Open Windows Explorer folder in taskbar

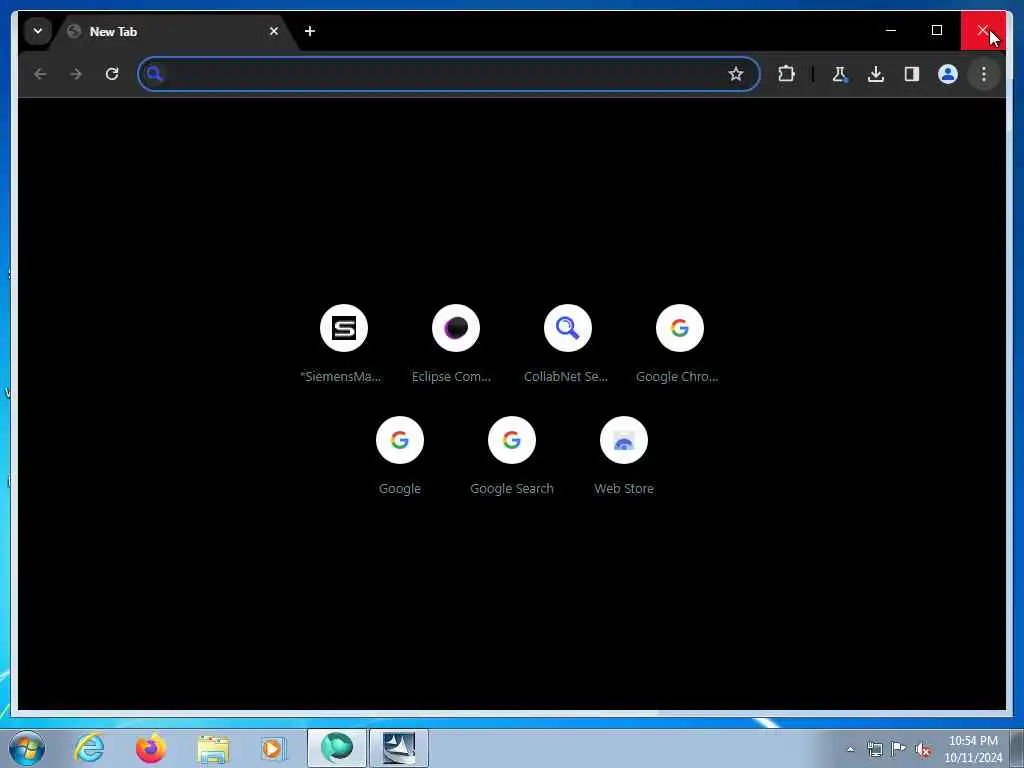pos(213,748)
